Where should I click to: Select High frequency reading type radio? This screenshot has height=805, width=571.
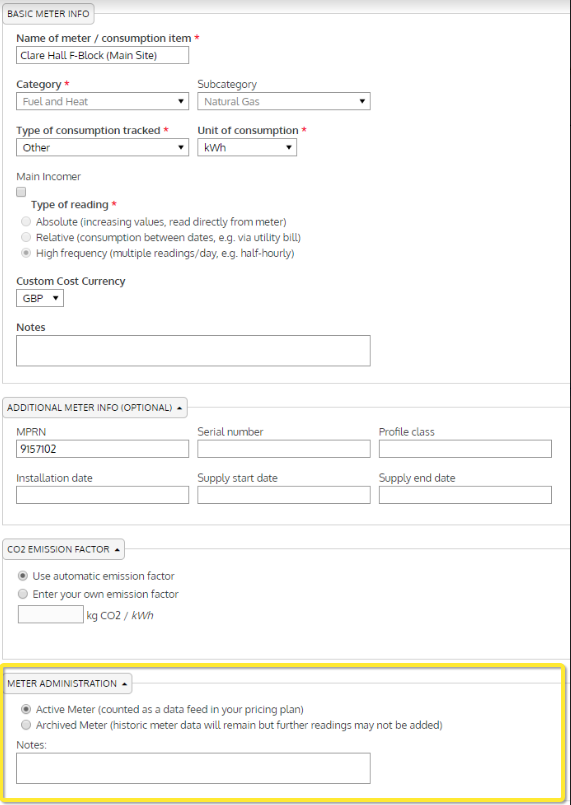point(26,253)
